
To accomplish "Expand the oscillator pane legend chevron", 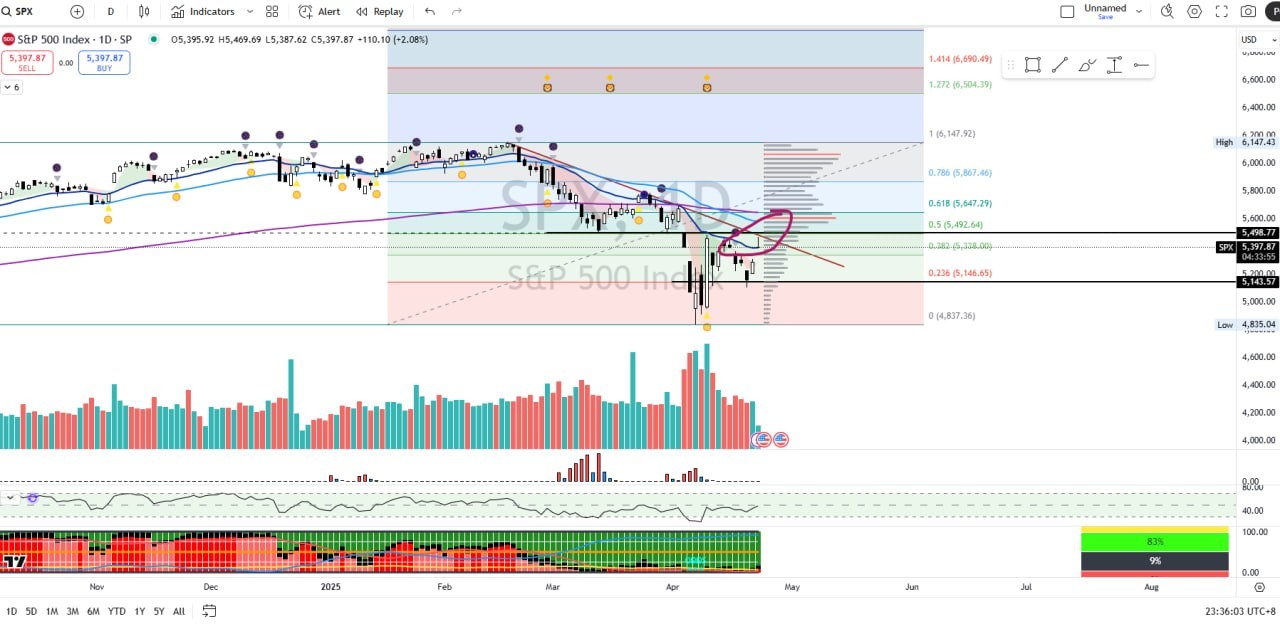I will pos(10,496).
